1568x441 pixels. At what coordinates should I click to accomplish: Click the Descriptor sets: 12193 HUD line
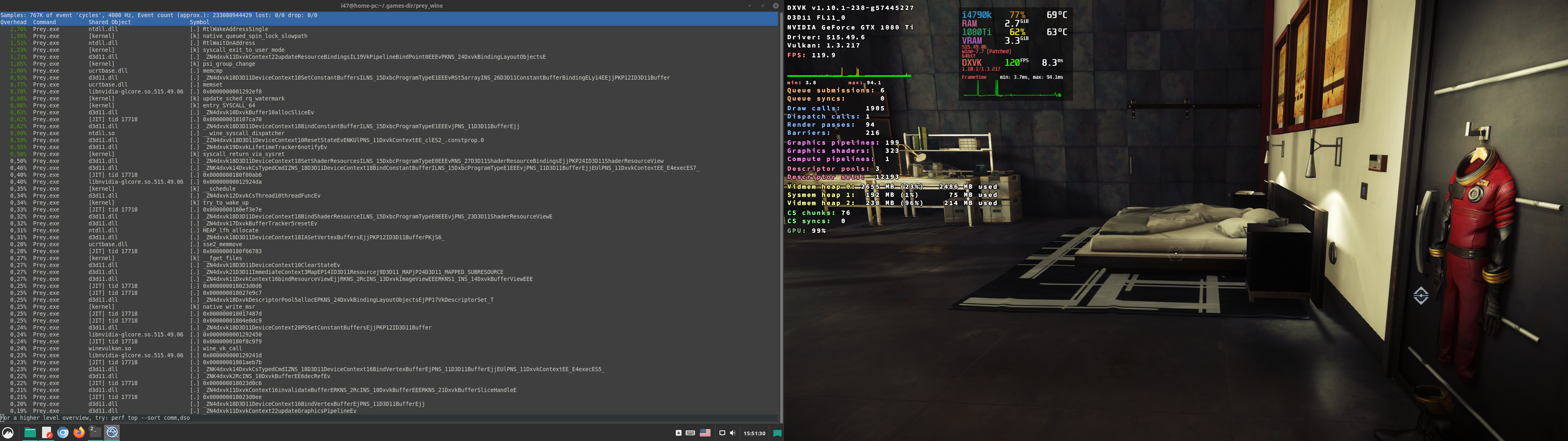click(x=843, y=177)
